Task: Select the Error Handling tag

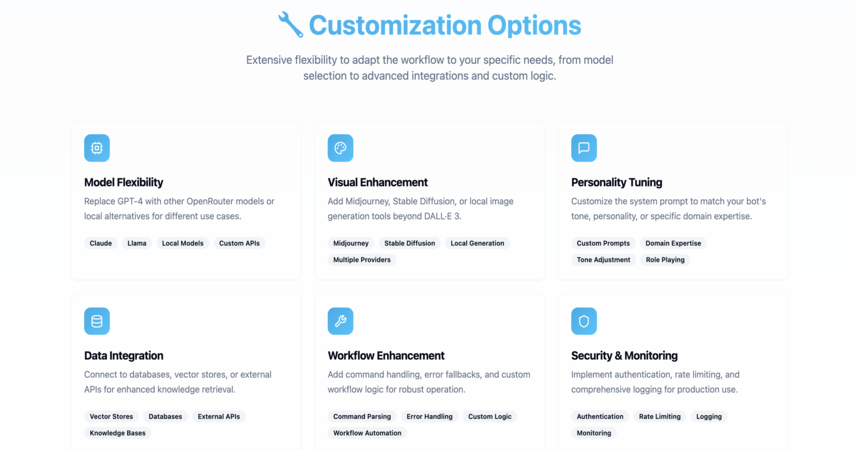Action: click(x=429, y=416)
